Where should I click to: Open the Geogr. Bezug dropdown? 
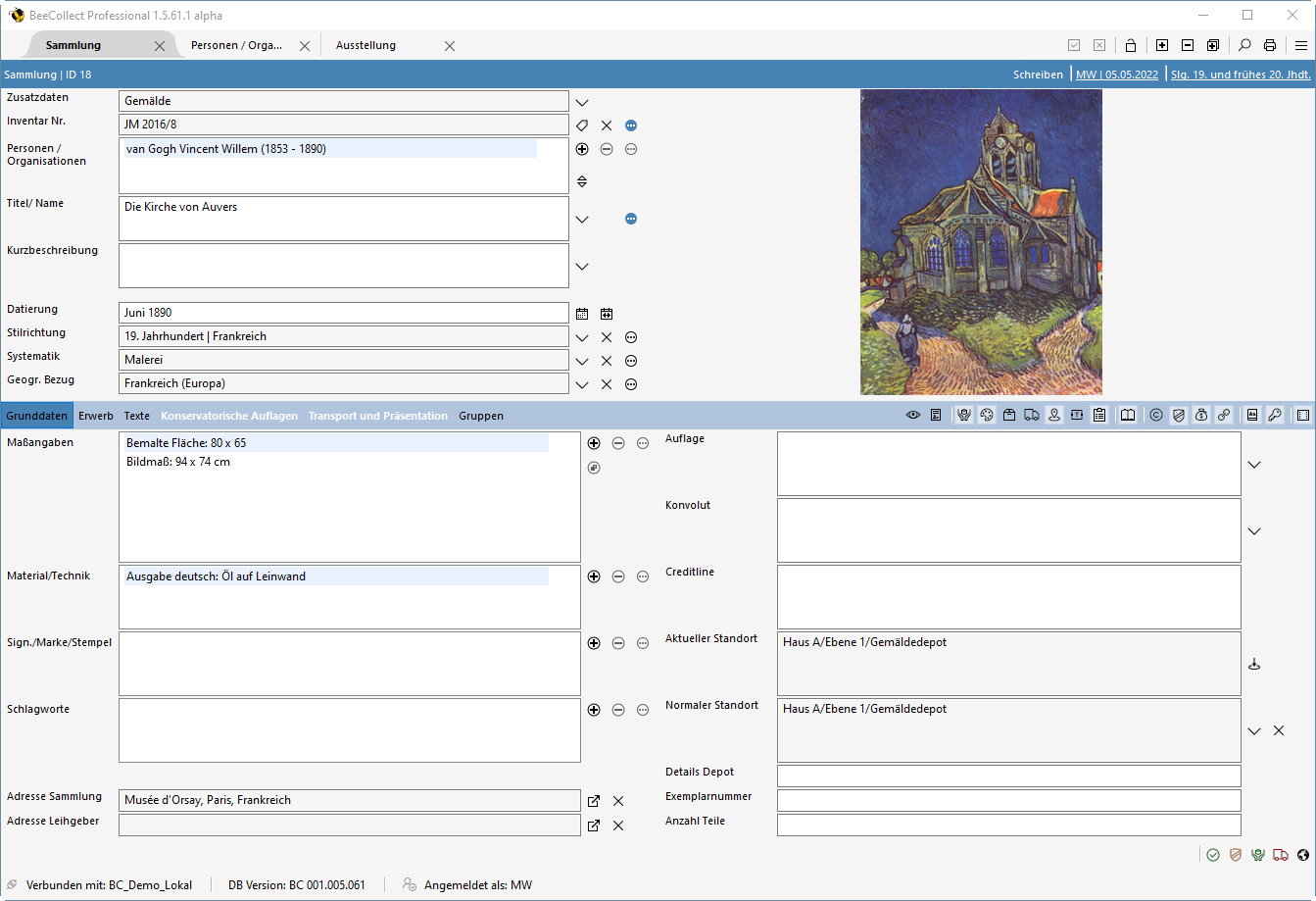[x=582, y=384]
